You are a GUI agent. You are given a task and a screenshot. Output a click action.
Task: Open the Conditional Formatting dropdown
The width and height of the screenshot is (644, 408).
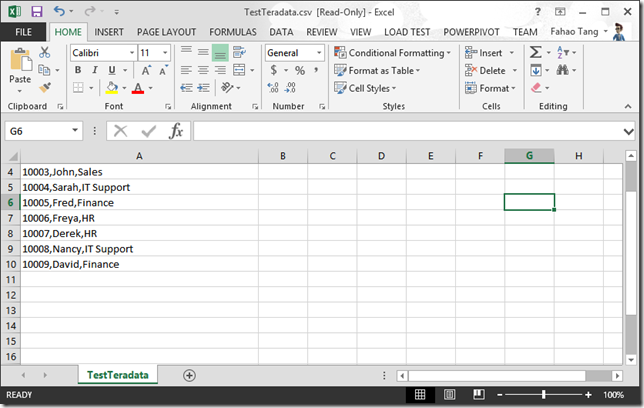click(392, 53)
